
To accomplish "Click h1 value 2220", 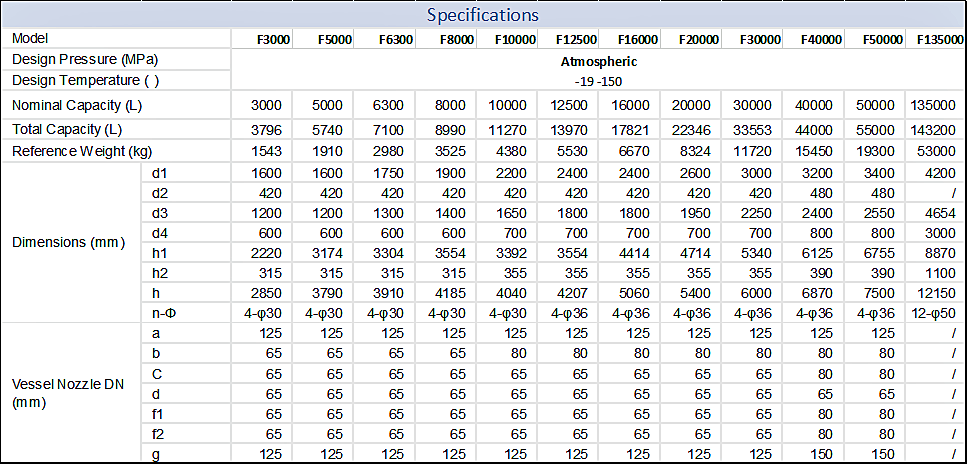I will pos(267,254).
